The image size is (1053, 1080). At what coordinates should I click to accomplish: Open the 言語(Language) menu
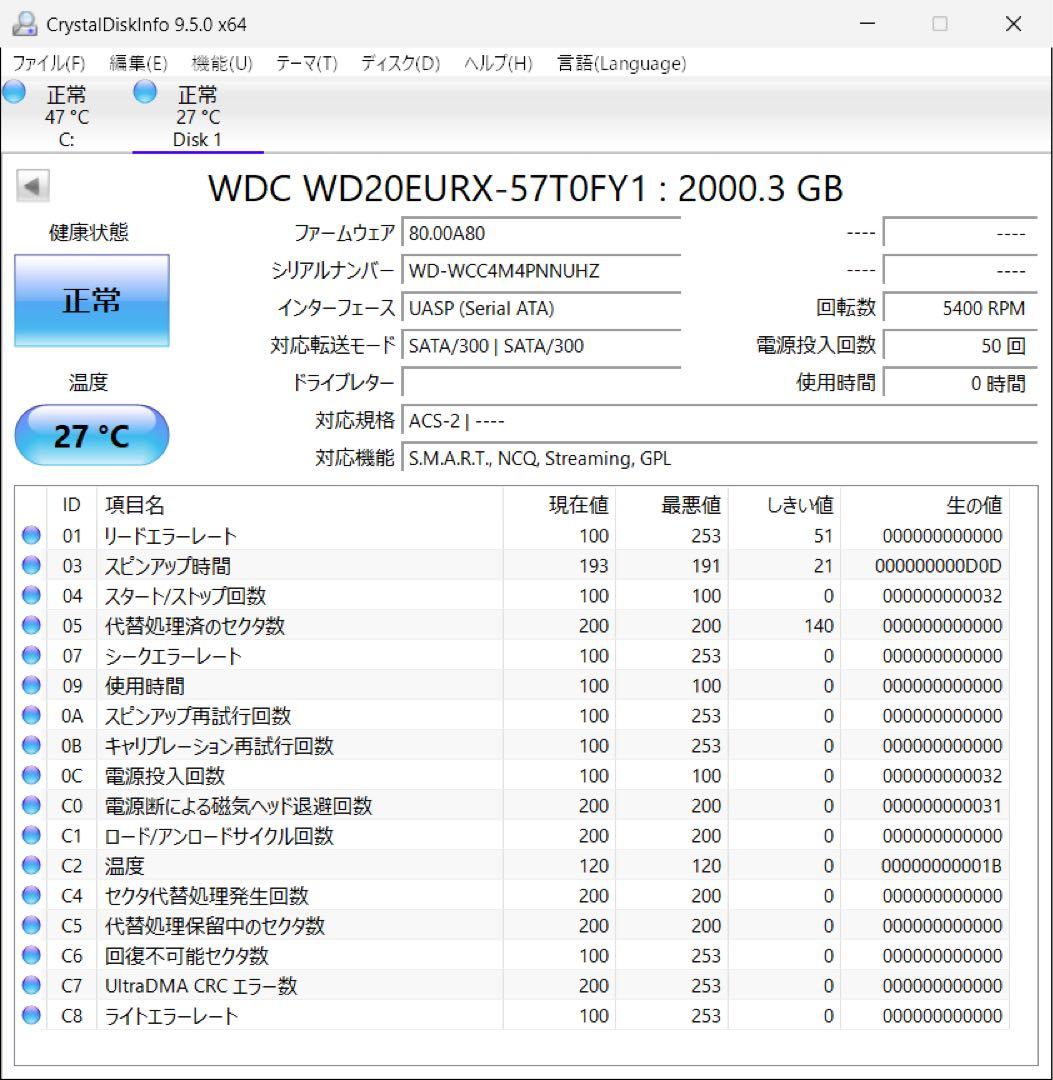pyautogui.click(x=620, y=63)
